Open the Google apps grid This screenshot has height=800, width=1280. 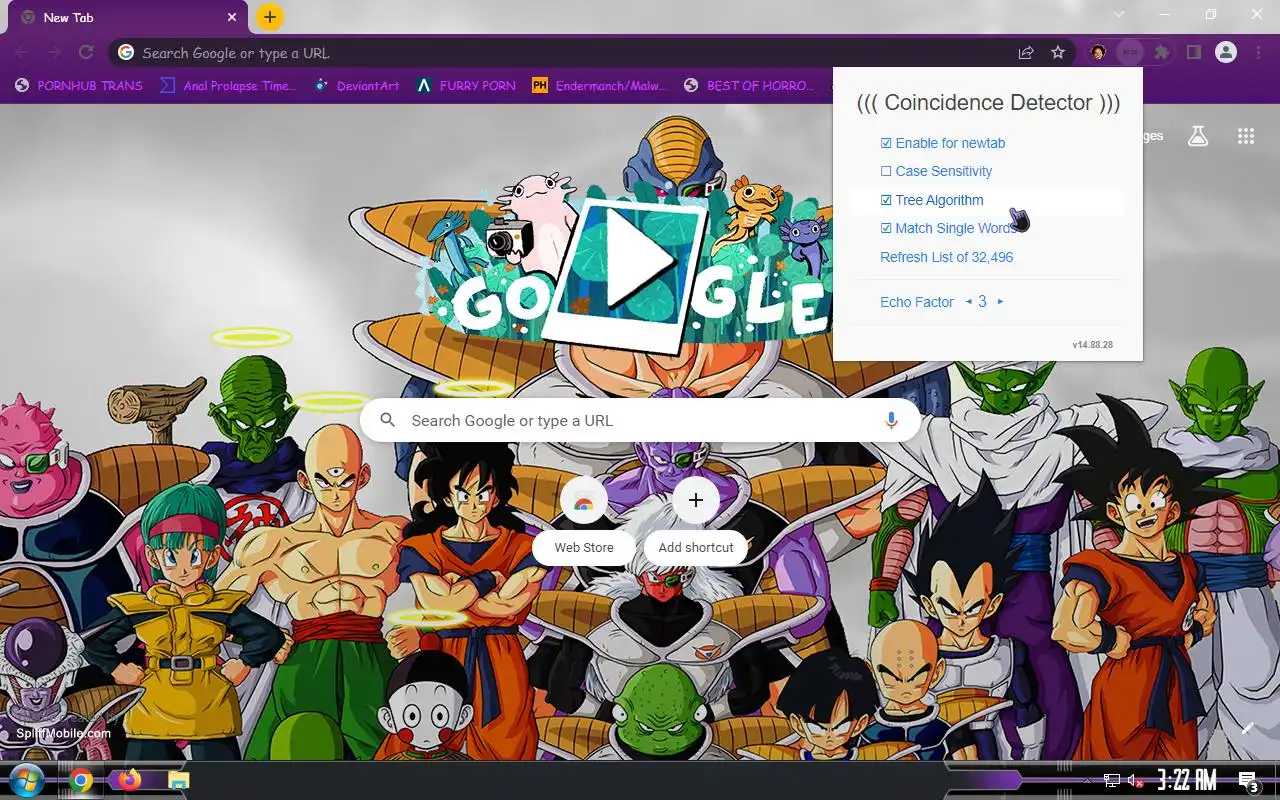click(1246, 136)
